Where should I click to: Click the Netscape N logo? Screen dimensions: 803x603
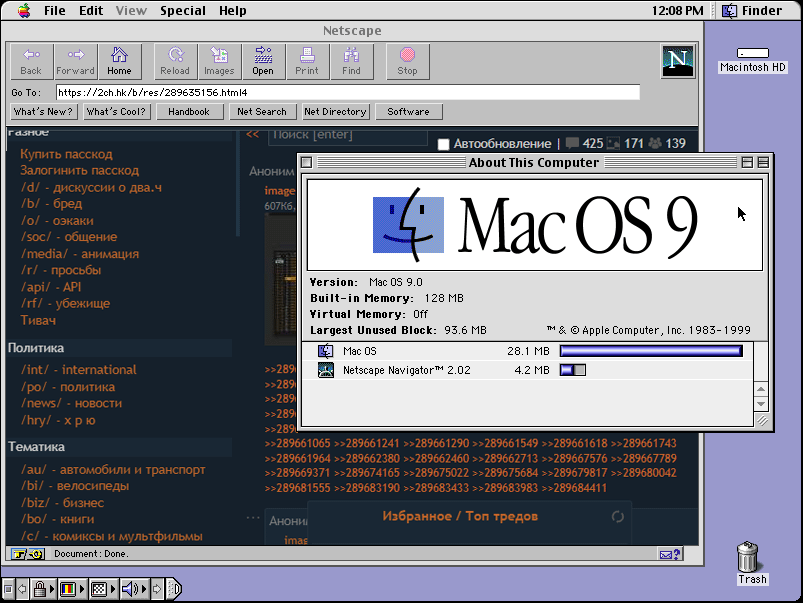click(x=678, y=61)
